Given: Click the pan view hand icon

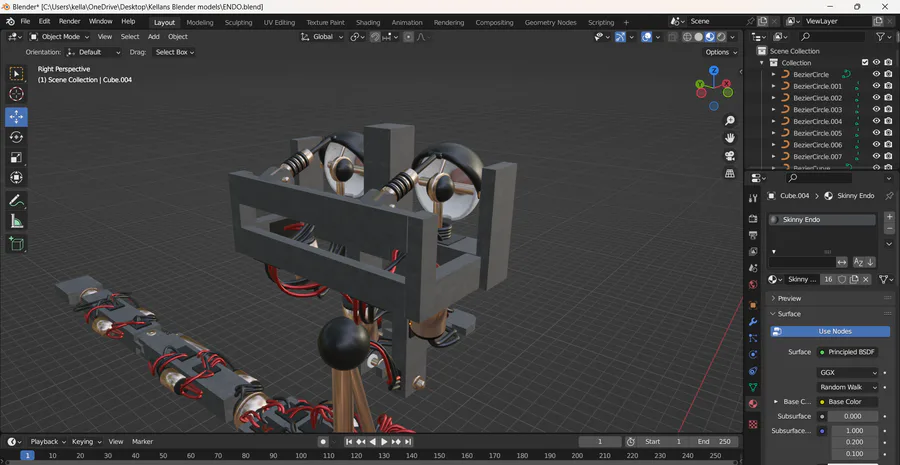Looking at the screenshot, I should (730, 138).
